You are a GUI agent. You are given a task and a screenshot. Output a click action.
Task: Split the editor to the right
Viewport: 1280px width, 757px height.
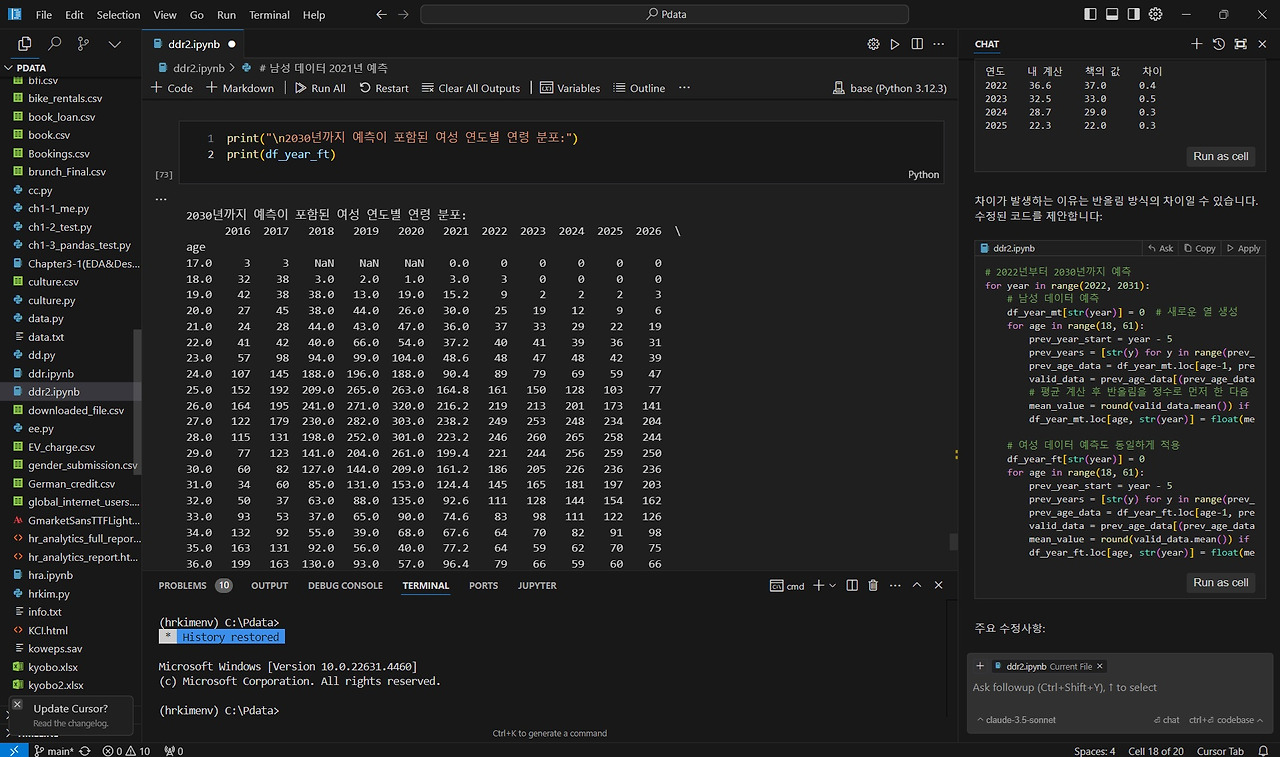click(917, 44)
